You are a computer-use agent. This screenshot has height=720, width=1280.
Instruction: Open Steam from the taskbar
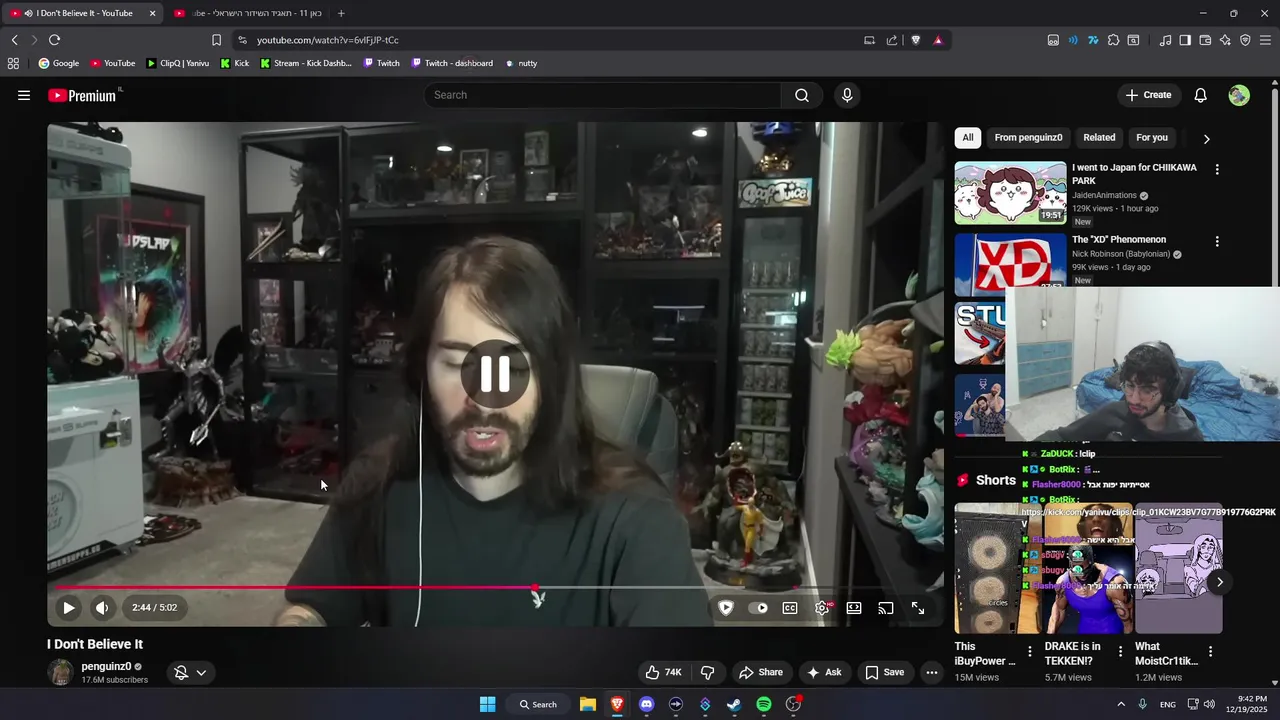click(x=734, y=704)
